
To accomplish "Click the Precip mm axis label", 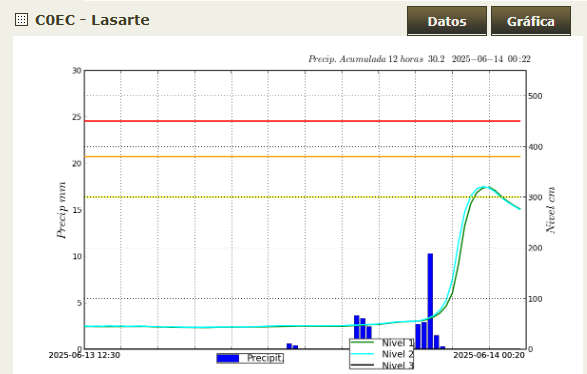I will pyautogui.click(x=61, y=210).
